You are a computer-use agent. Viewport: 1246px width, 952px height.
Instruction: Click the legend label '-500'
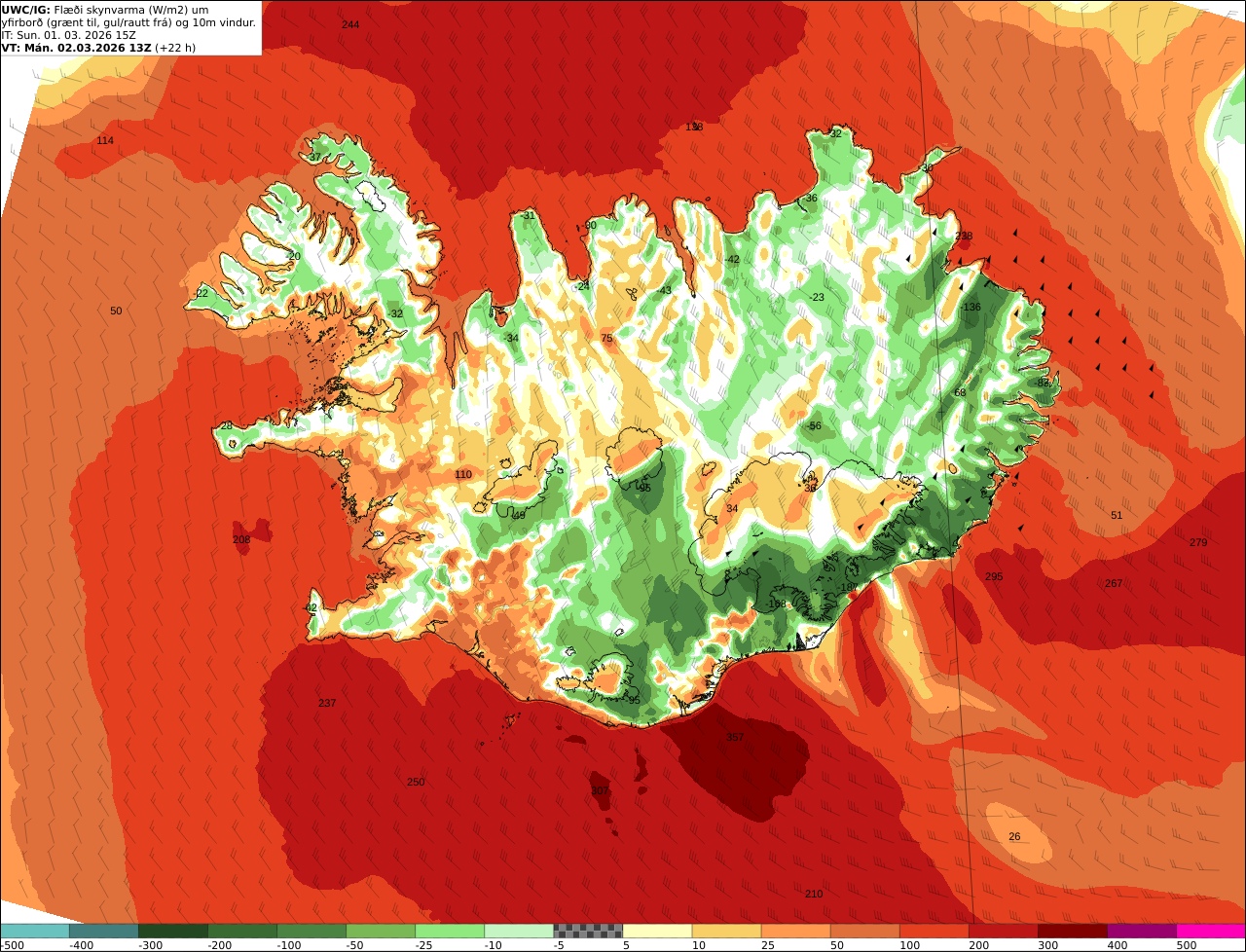click(x=12, y=945)
